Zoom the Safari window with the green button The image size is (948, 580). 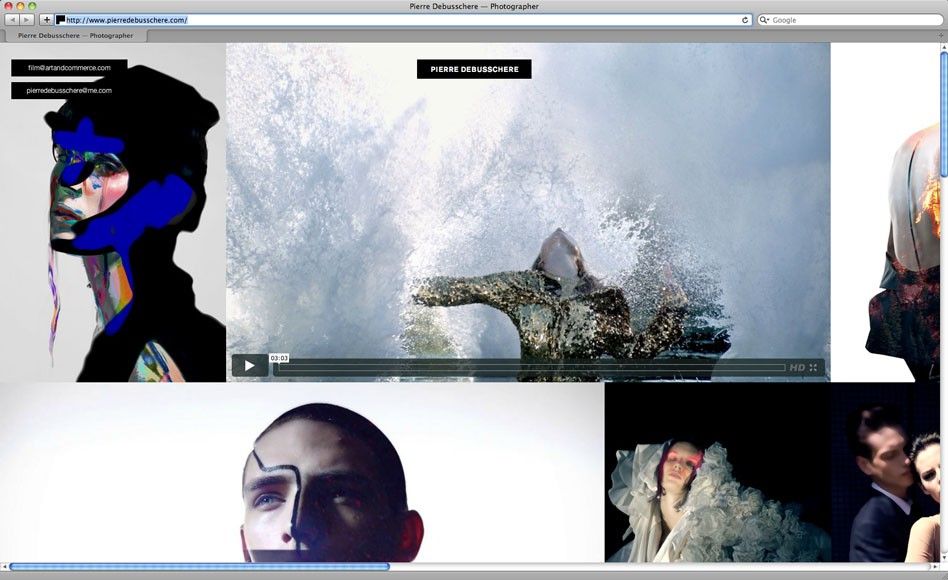tap(32, 6)
